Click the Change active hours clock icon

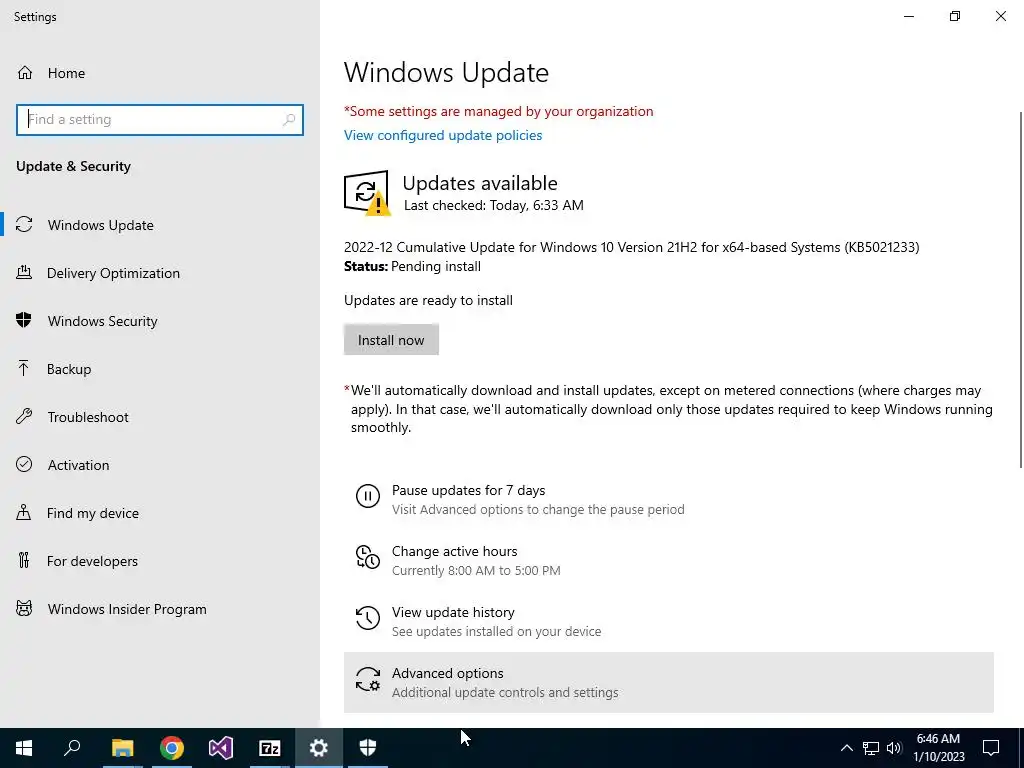tap(368, 557)
